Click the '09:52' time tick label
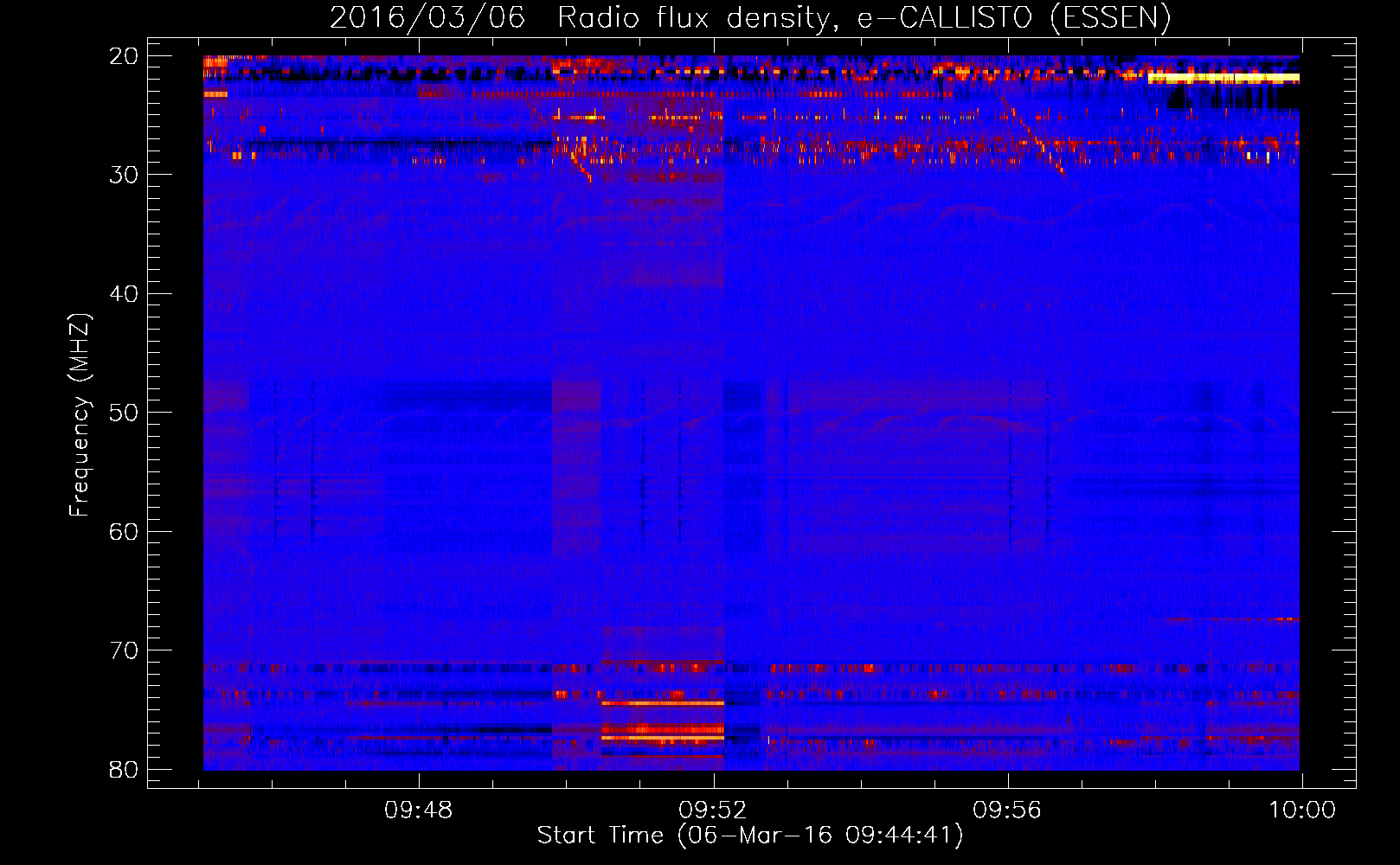 713,811
